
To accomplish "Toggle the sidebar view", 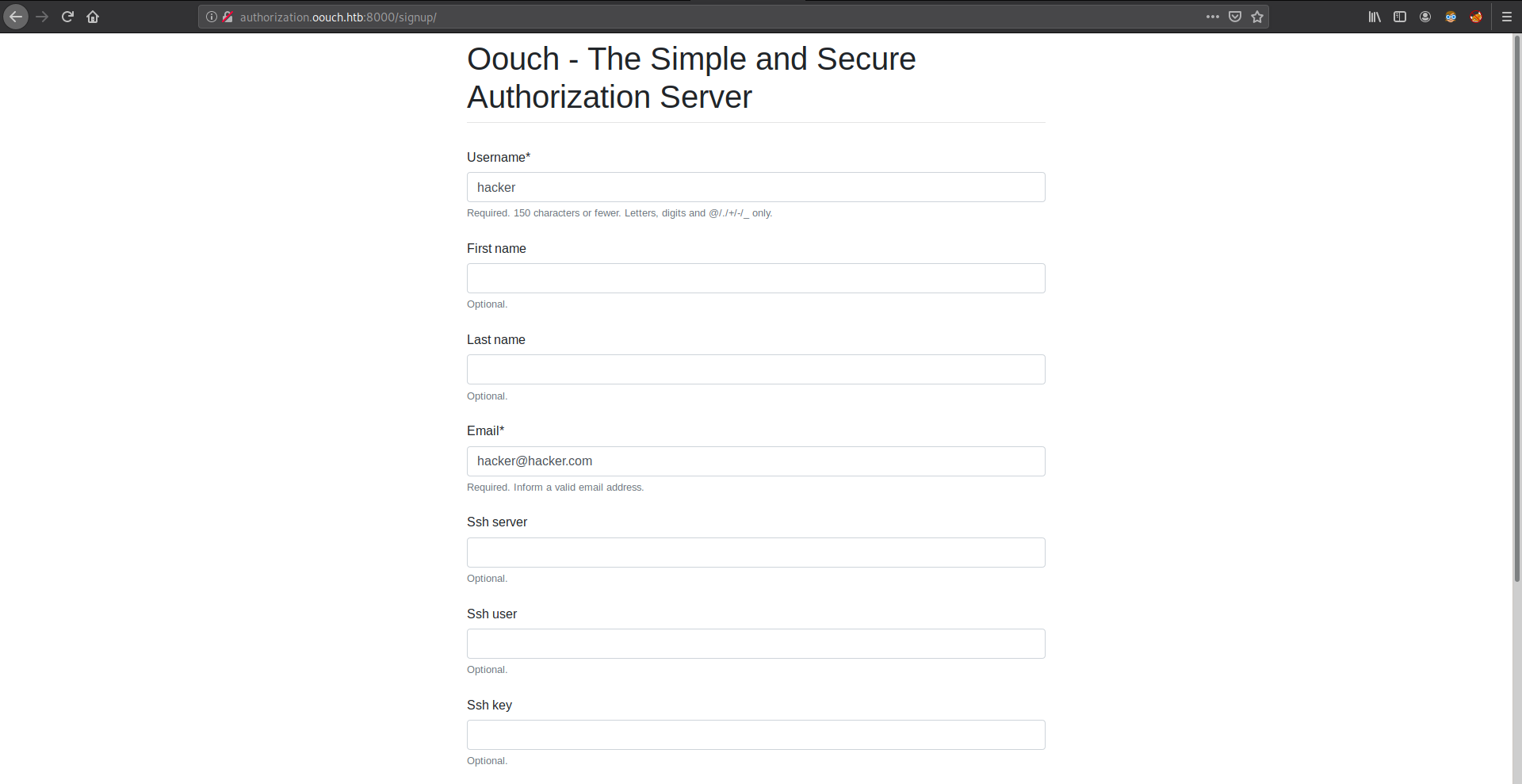I will pos(1400,17).
